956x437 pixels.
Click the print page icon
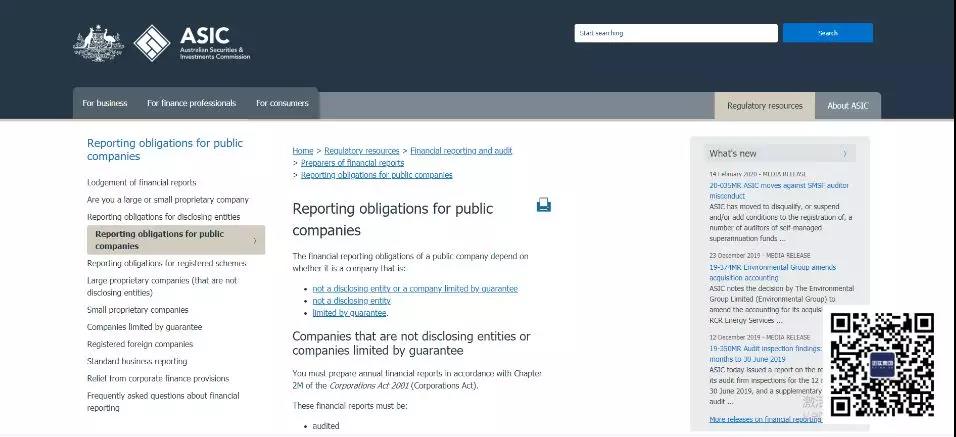click(543, 205)
